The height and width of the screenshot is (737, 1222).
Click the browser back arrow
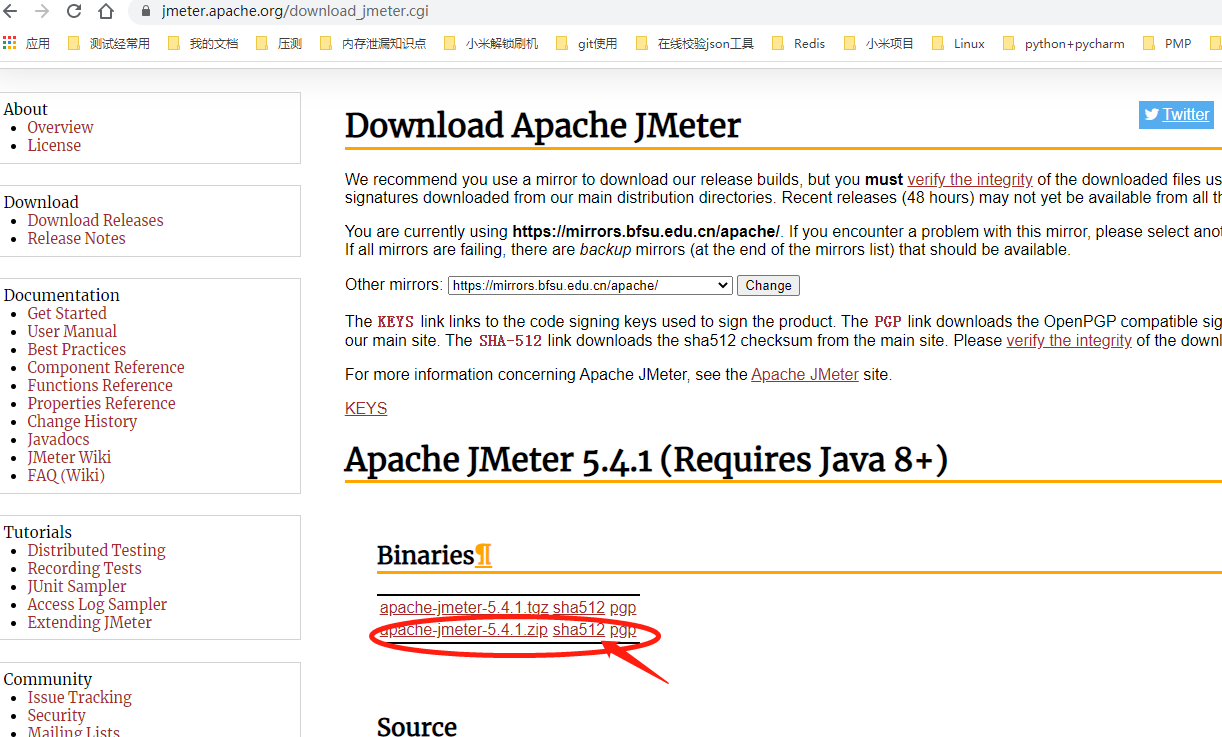tap(11, 12)
